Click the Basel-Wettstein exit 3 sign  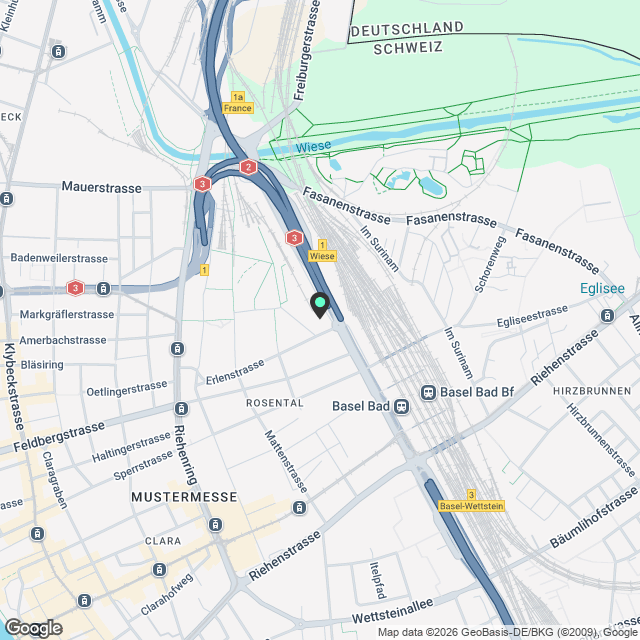click(471, 501)
